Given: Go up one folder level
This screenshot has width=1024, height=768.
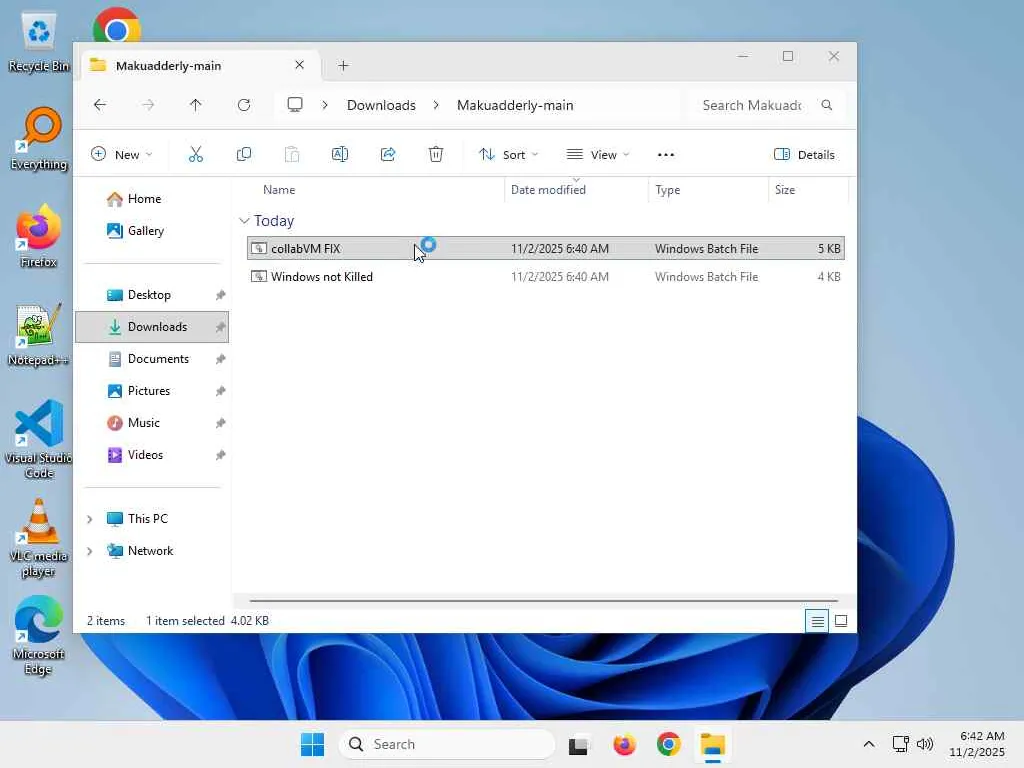Looking at the screenshot, I should pos(195,104).
